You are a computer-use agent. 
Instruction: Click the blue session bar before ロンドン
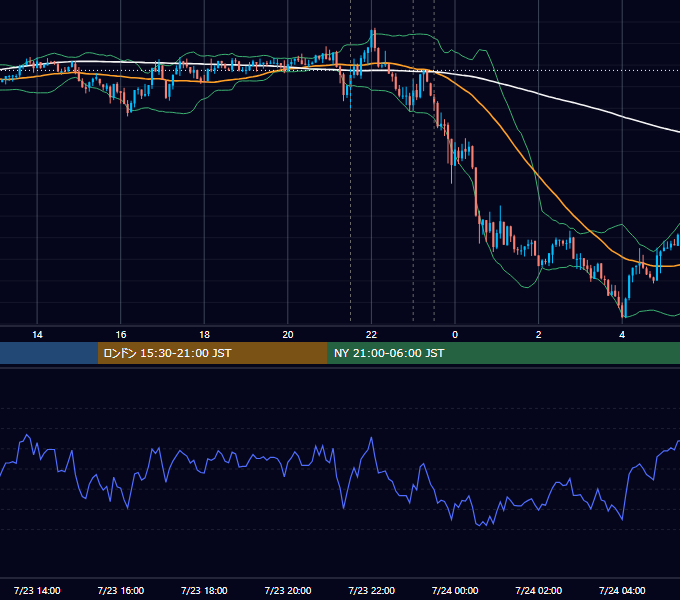coord(49,353)
